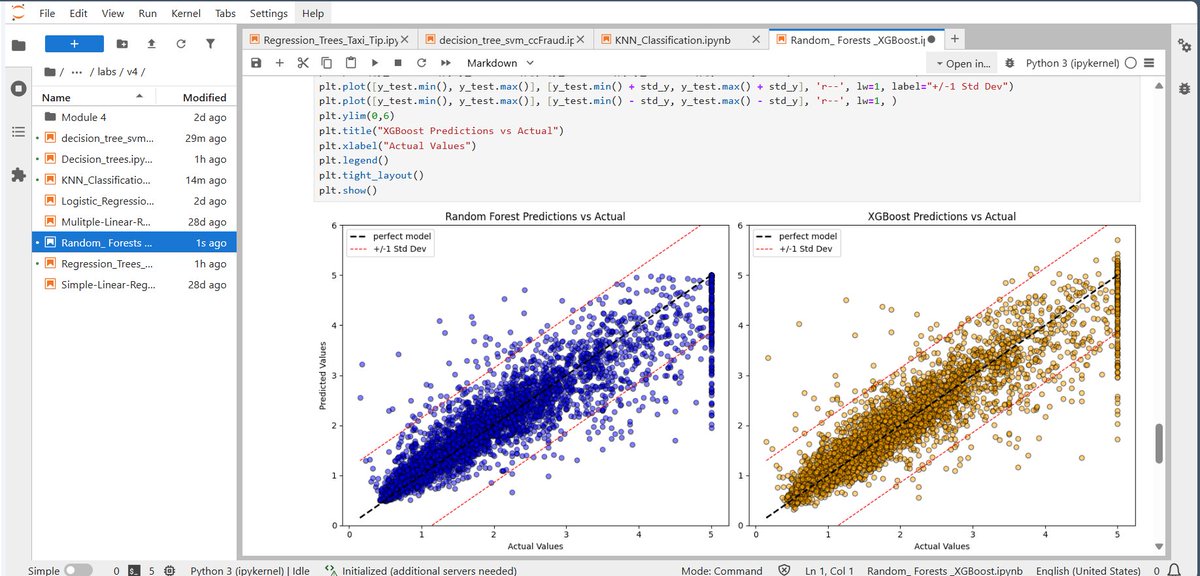Viewport: 1200px width, 576px height.
Task: Restart the kernel from notebook toolbar
Action: [421, 63]
